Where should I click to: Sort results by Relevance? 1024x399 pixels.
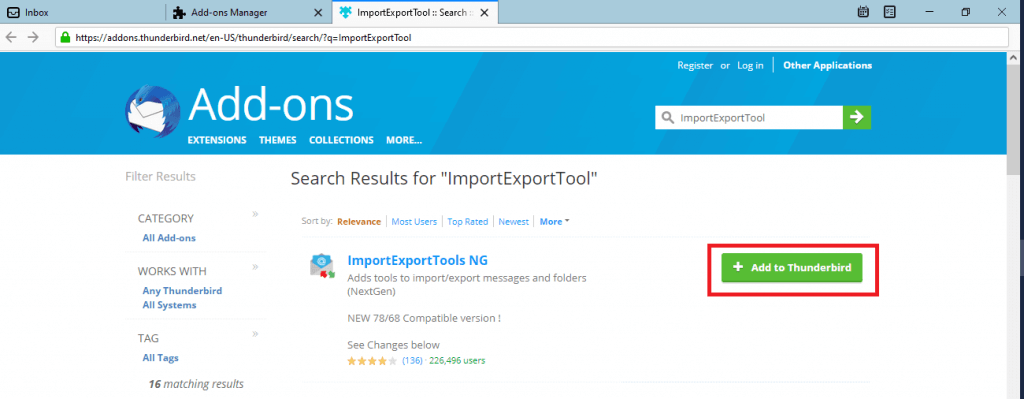tap(359, 221)
